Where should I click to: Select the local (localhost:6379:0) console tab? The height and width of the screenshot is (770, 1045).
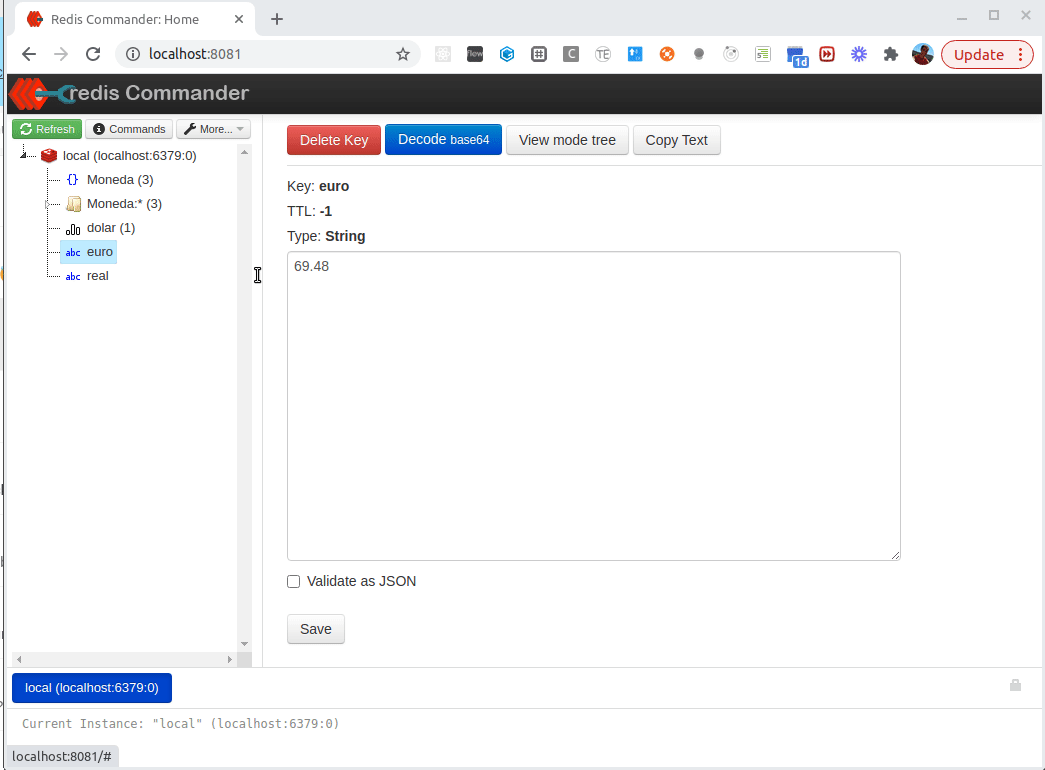coord(92,688)
